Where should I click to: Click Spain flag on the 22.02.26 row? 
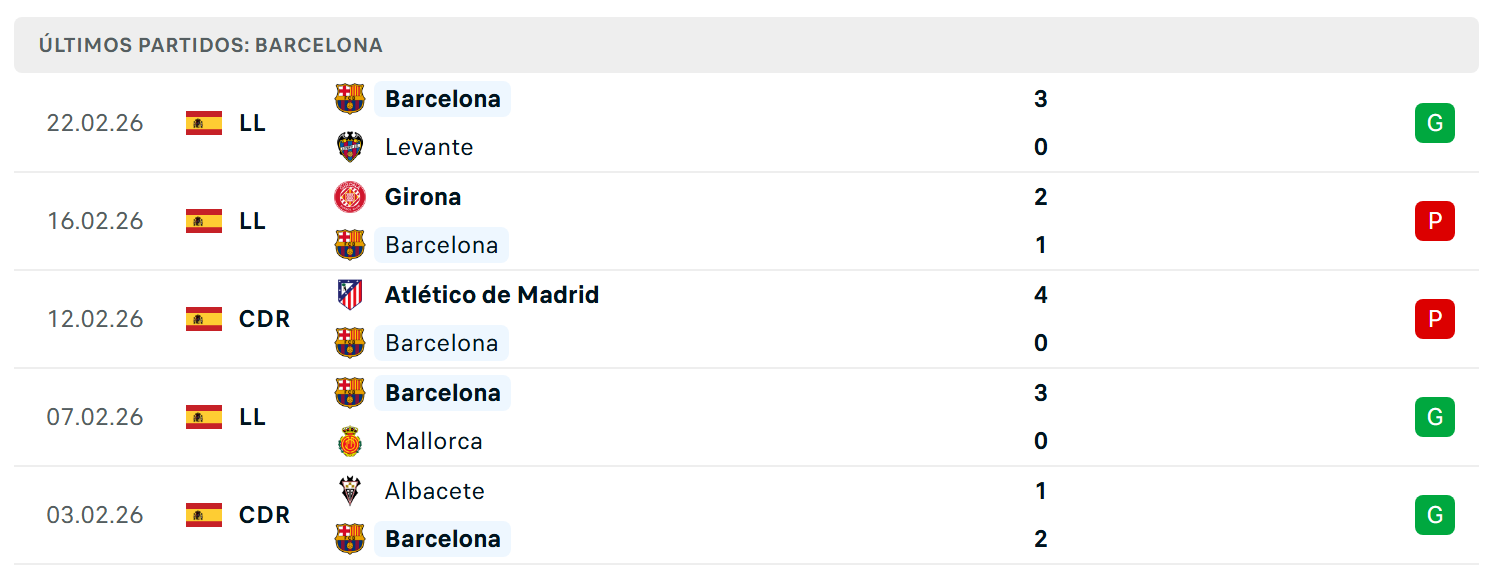pyautogui.click(x=204, y=123)
